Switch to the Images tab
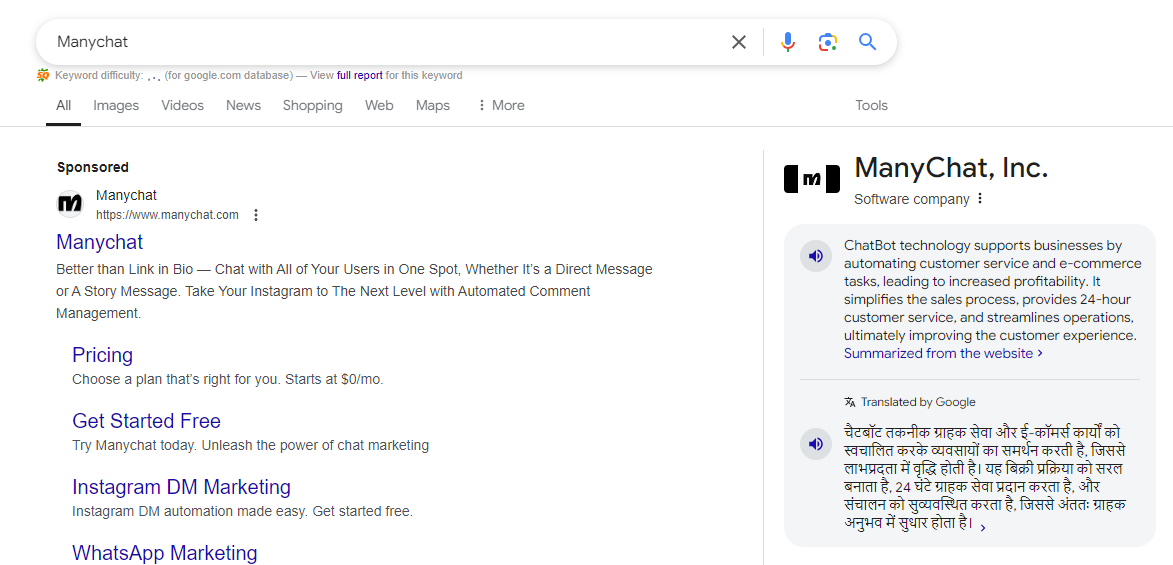This screenshot has height=565, width=1173. point(116,105)
